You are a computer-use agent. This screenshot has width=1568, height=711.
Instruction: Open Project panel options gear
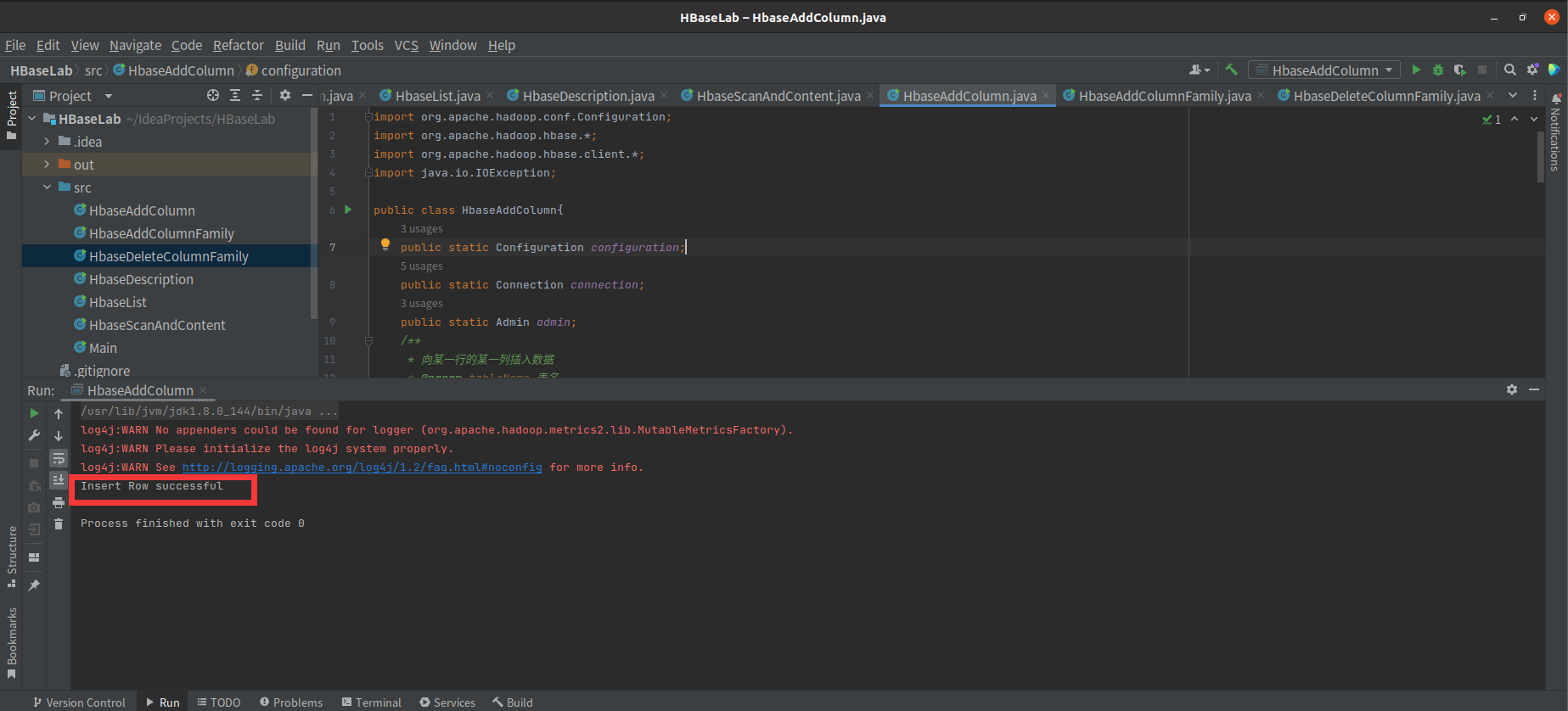(x=285, y=96)
